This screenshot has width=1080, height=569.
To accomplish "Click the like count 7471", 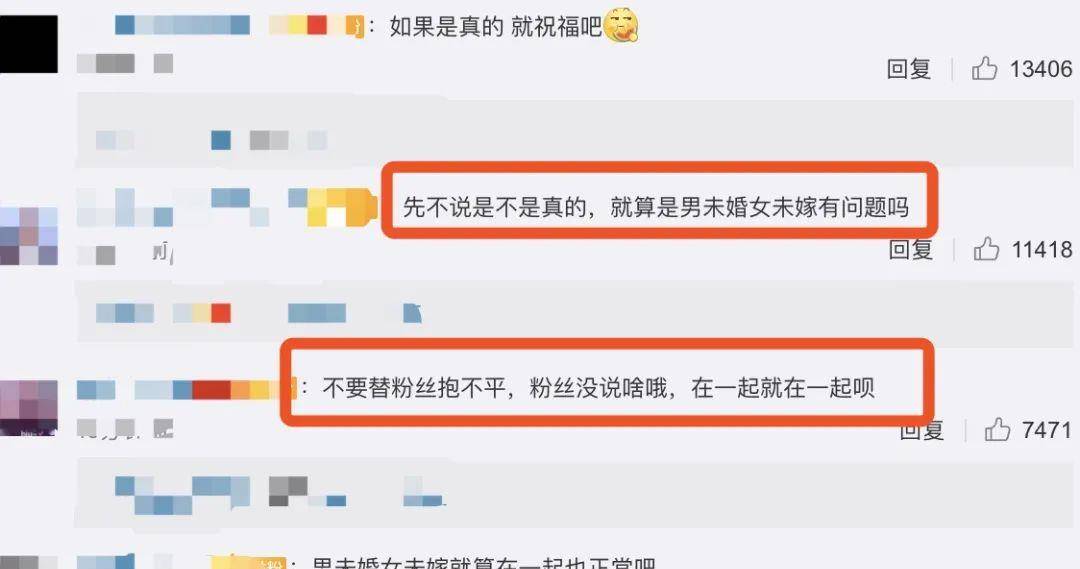I will 1047,430.
